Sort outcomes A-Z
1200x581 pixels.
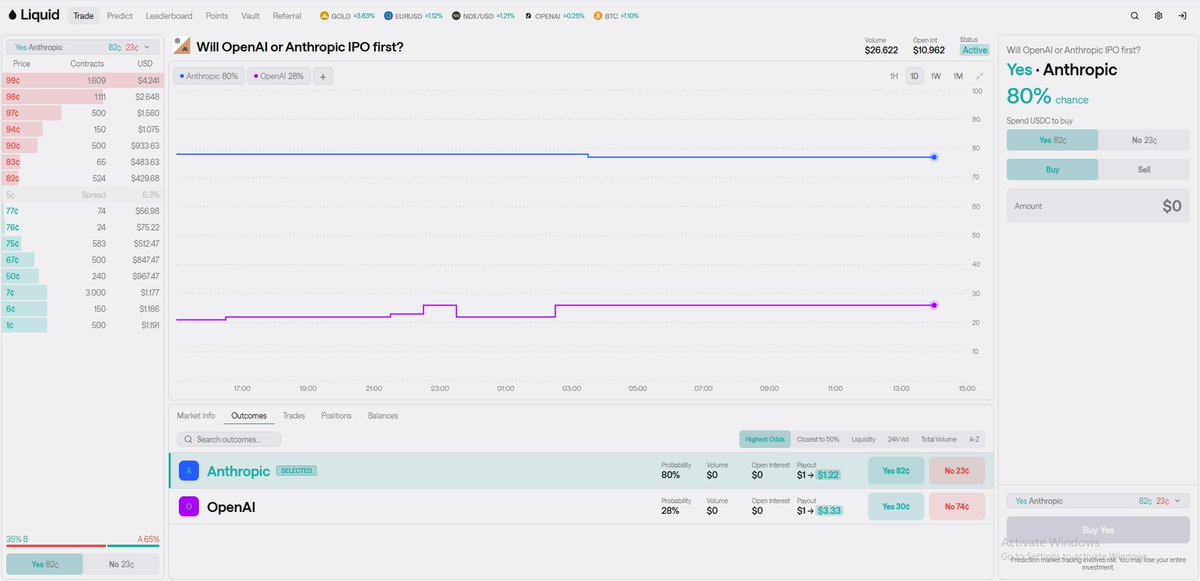975,439
